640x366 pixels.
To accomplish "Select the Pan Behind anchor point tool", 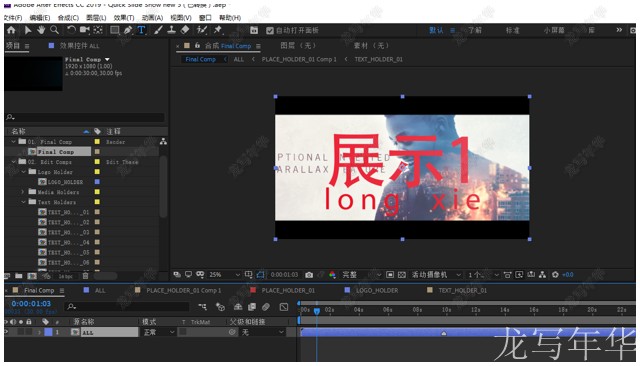I will point(98,30).
